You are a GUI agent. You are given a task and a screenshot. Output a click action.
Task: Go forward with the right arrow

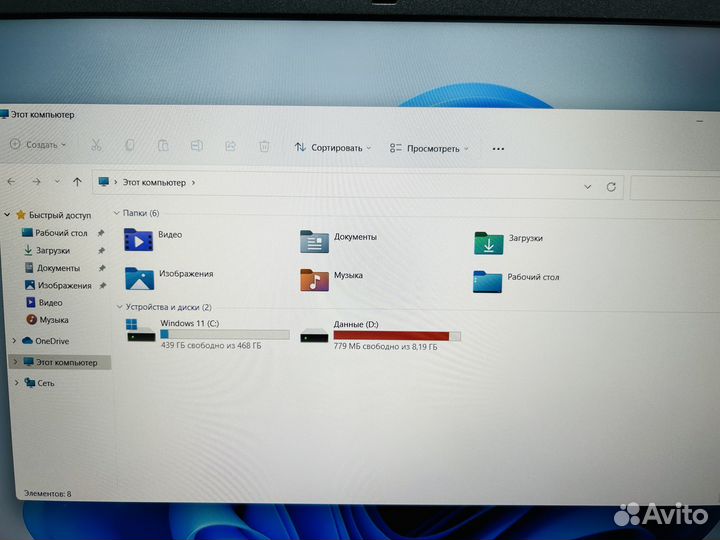click(x=36, y=182)
